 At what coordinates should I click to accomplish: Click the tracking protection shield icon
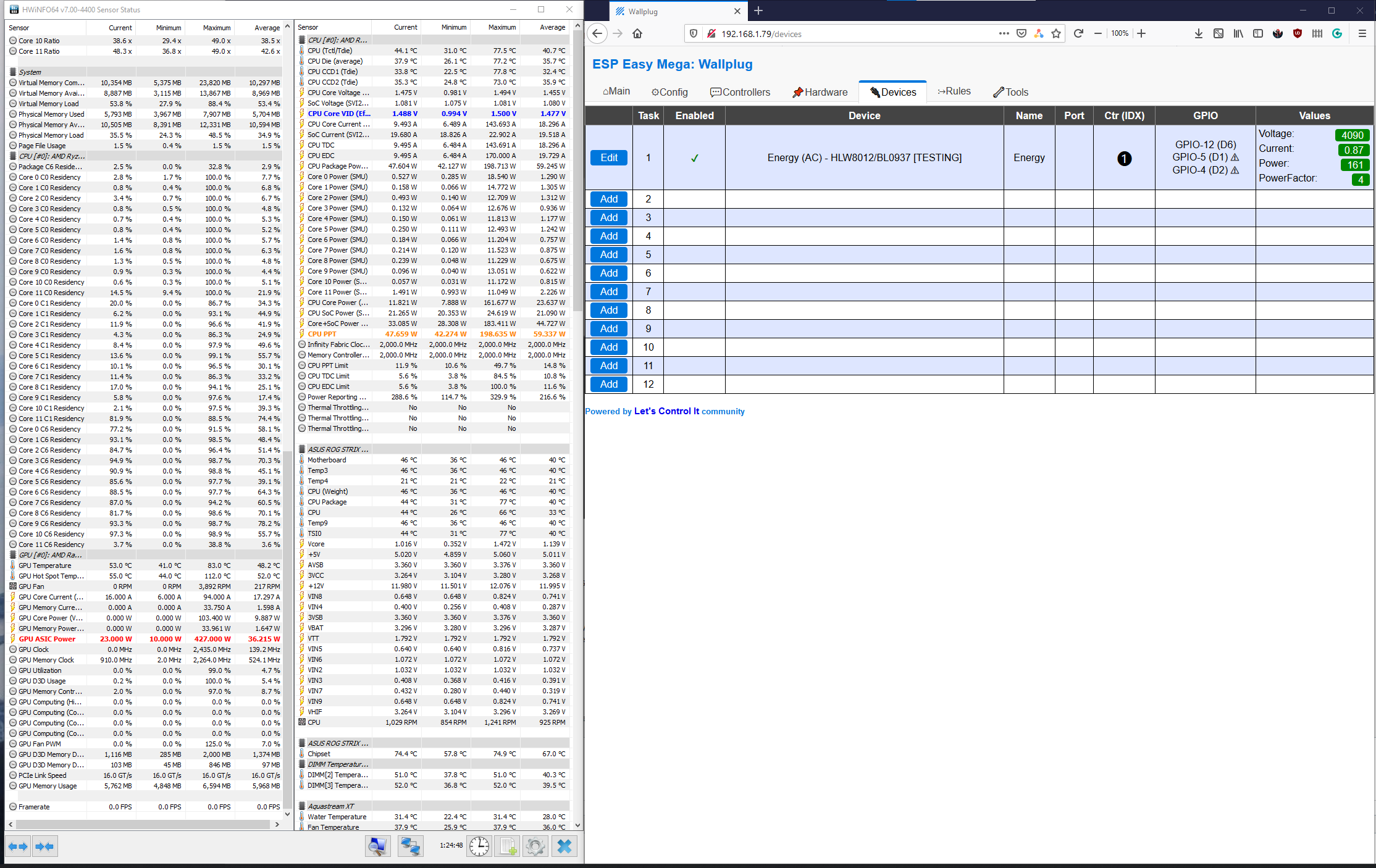(694, 33)
